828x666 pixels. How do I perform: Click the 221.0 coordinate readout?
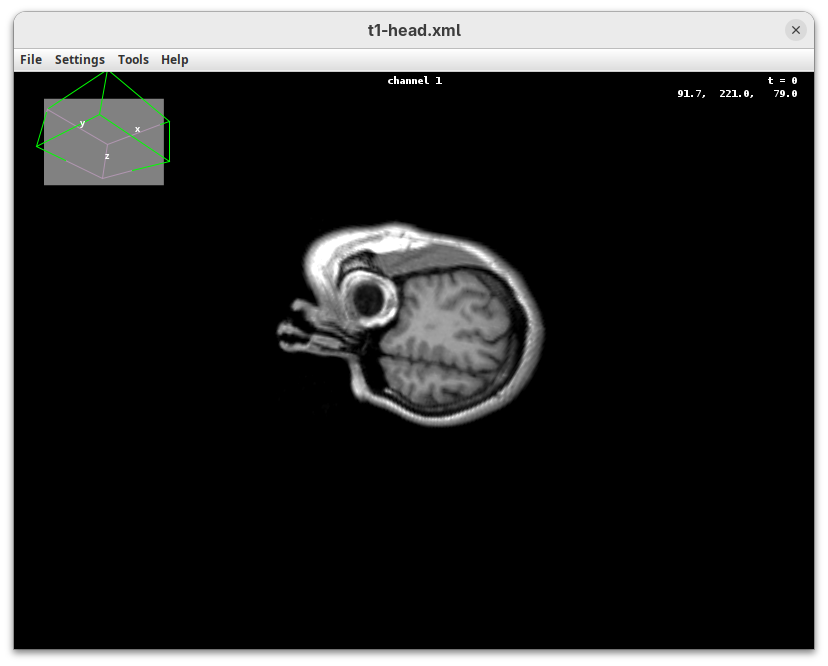pyautogui.click(x=736, y=94)
